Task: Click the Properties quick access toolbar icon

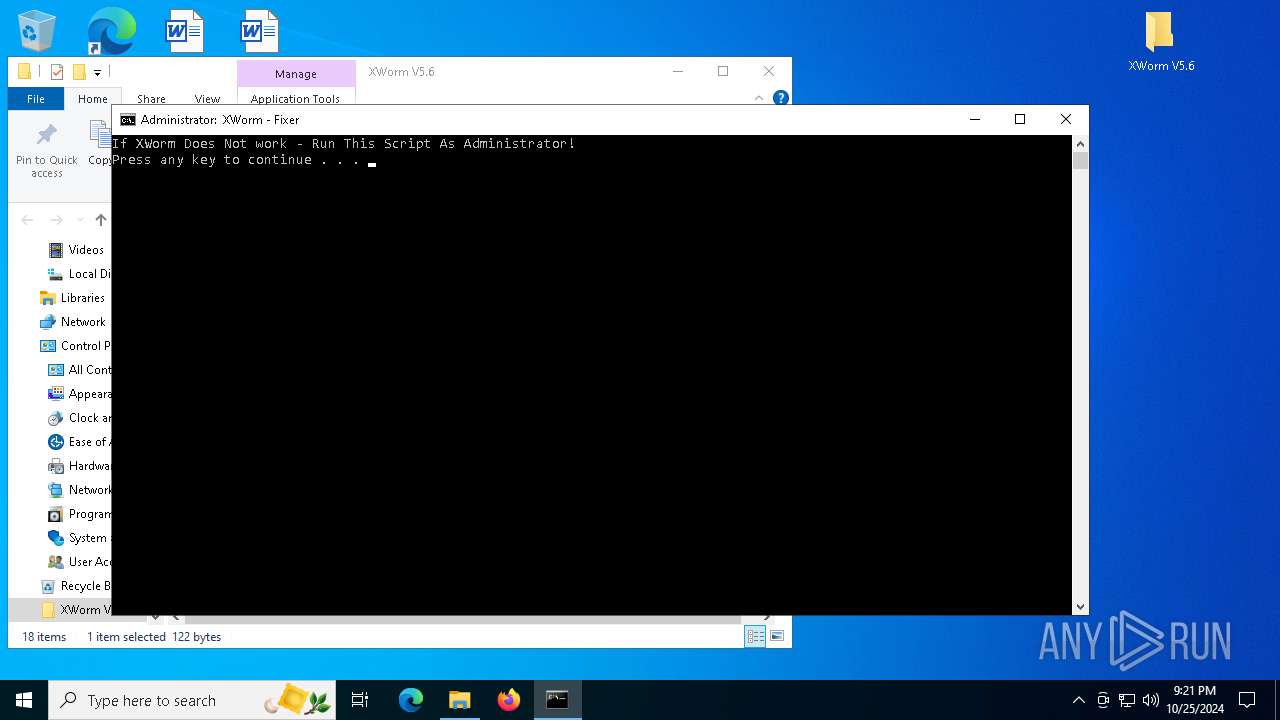Action: pos(57,72)
